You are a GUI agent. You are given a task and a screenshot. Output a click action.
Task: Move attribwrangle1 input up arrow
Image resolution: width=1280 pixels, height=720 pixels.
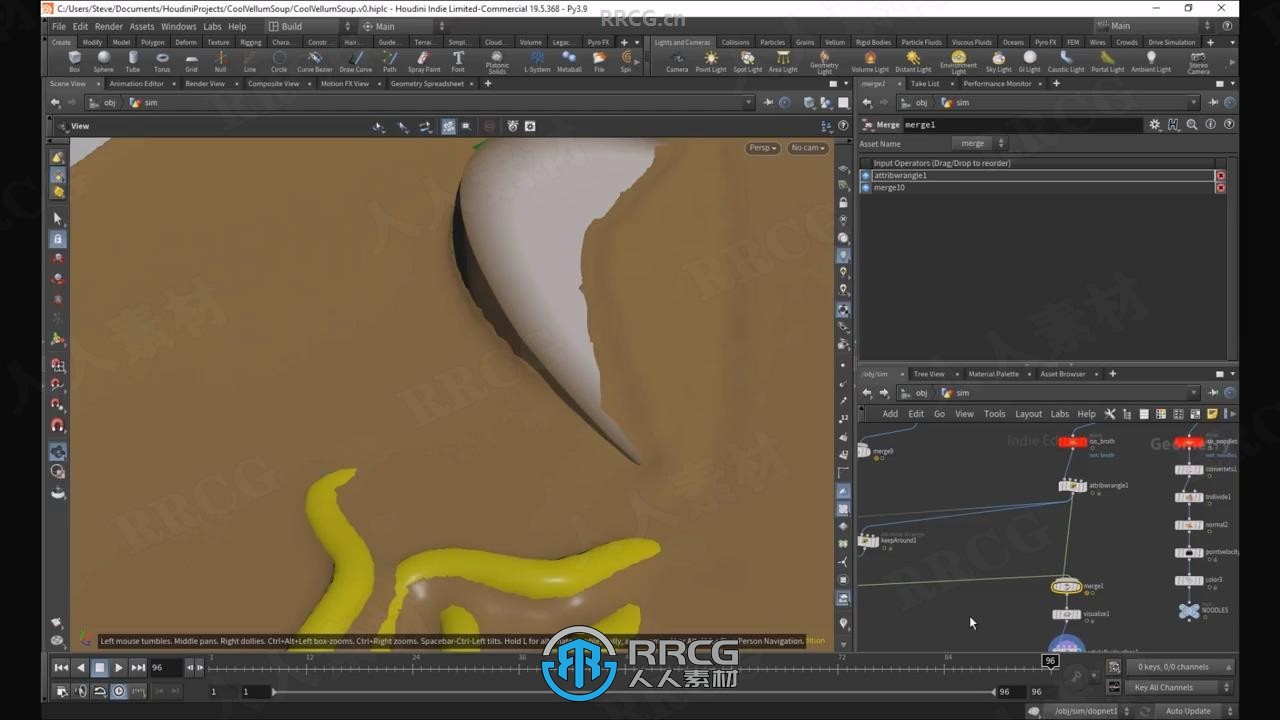[866, 175]
